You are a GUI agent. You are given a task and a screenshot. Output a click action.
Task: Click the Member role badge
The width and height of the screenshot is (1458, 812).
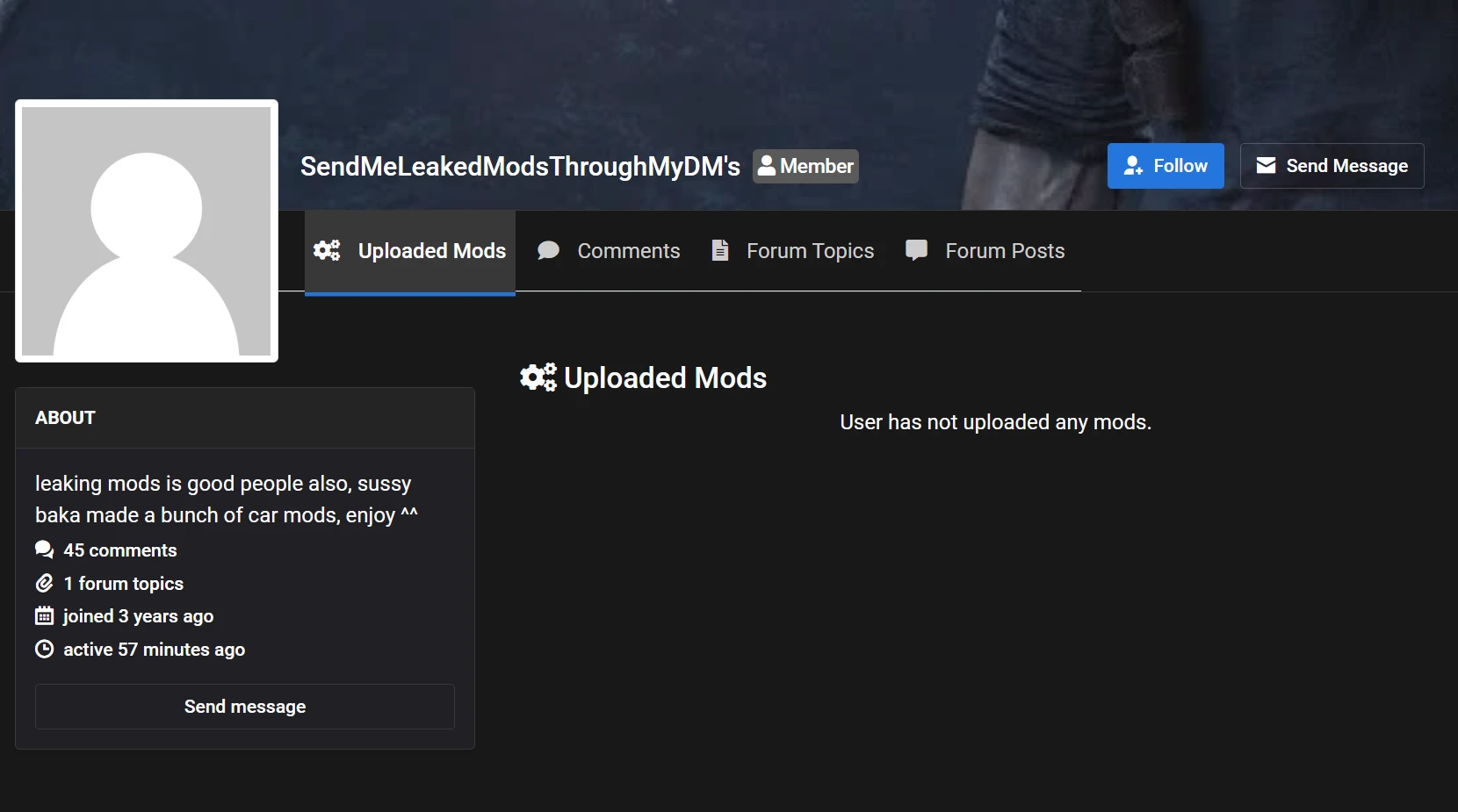(805, 166)
